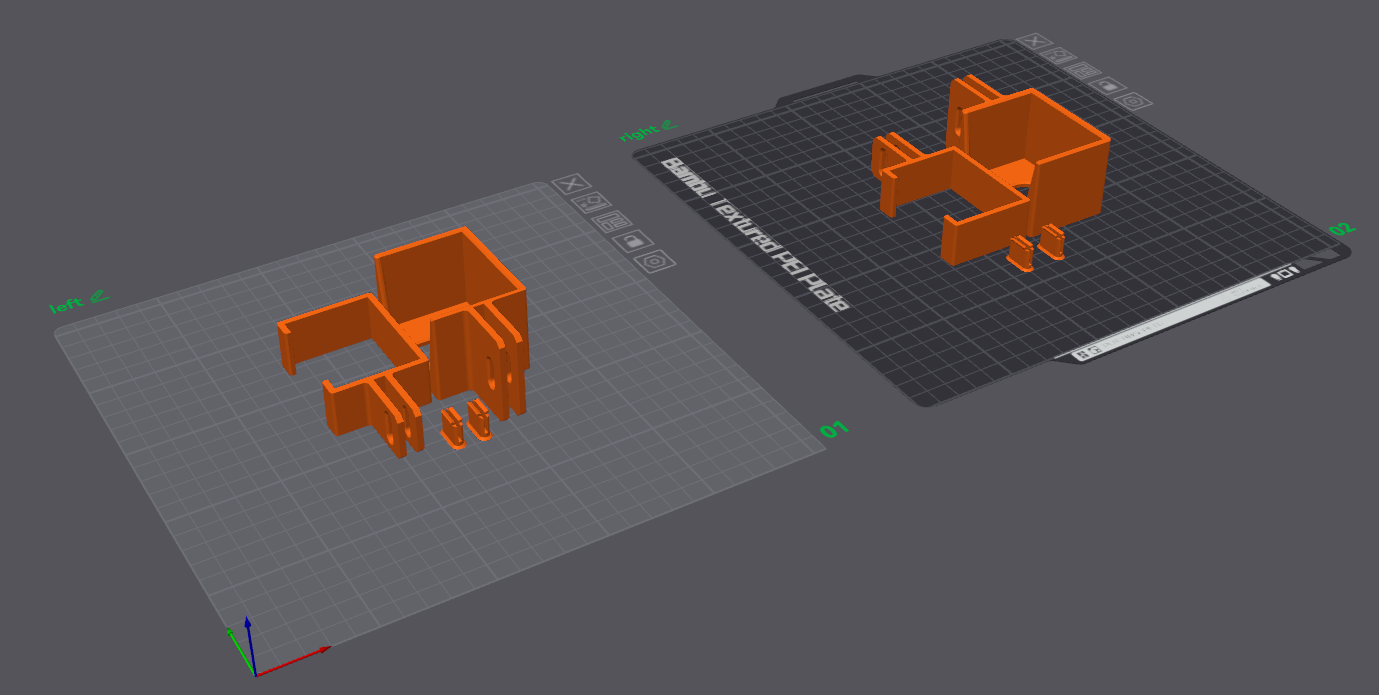Select the small clip parts on plate 02
1379x695 pixels.
[x=1037, y=247]
